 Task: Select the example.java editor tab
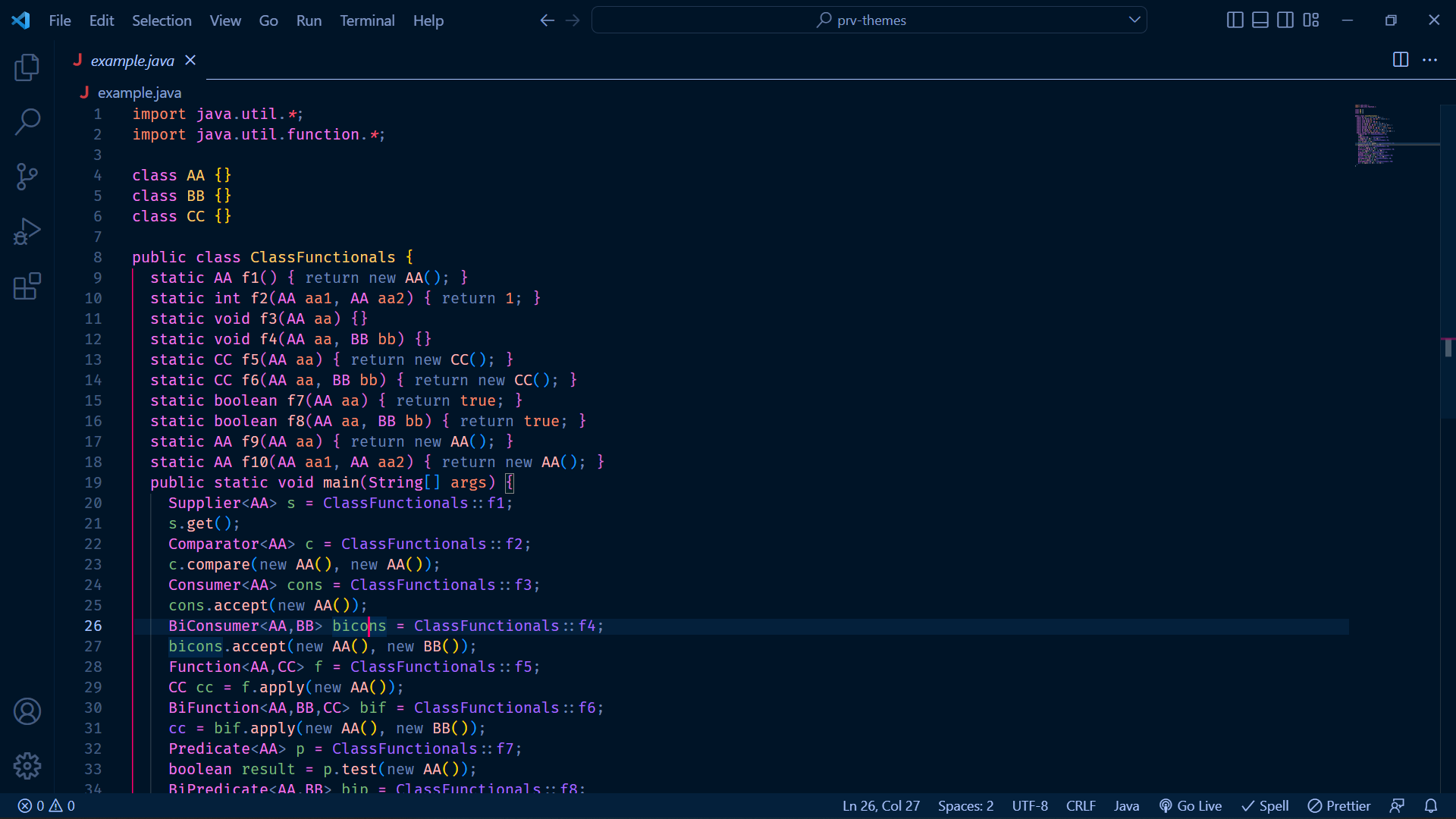pos(132,61)
